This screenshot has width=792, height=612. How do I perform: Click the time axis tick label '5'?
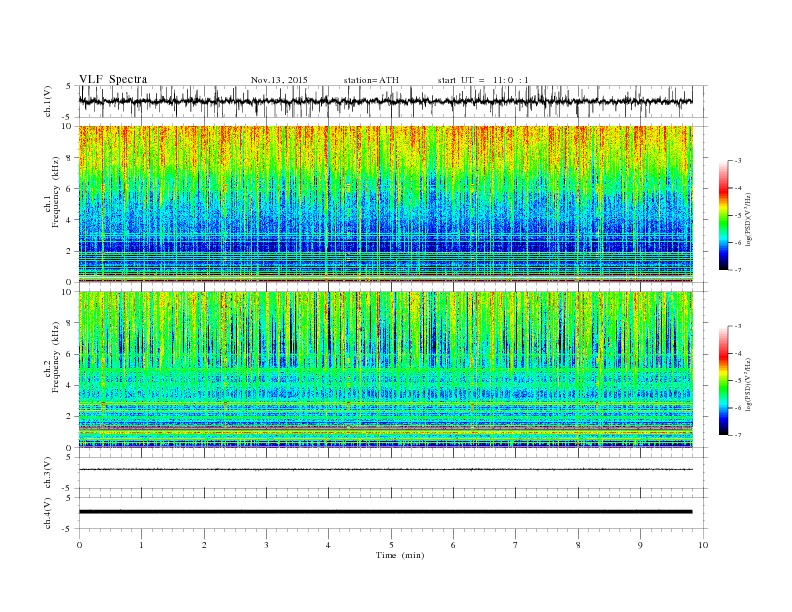[391, 545]
